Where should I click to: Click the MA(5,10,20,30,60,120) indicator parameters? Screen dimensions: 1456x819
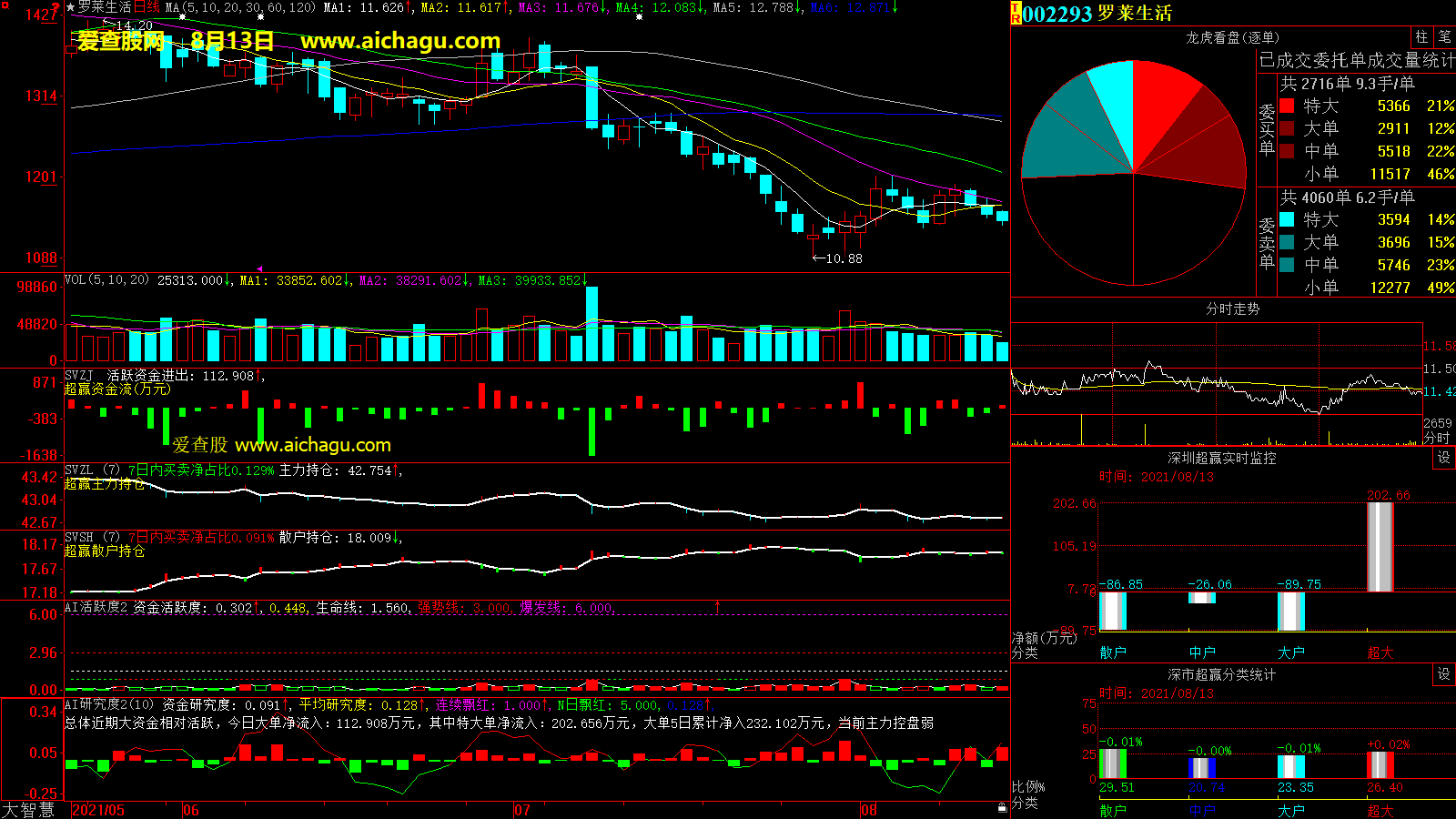(x=240, y=7)
